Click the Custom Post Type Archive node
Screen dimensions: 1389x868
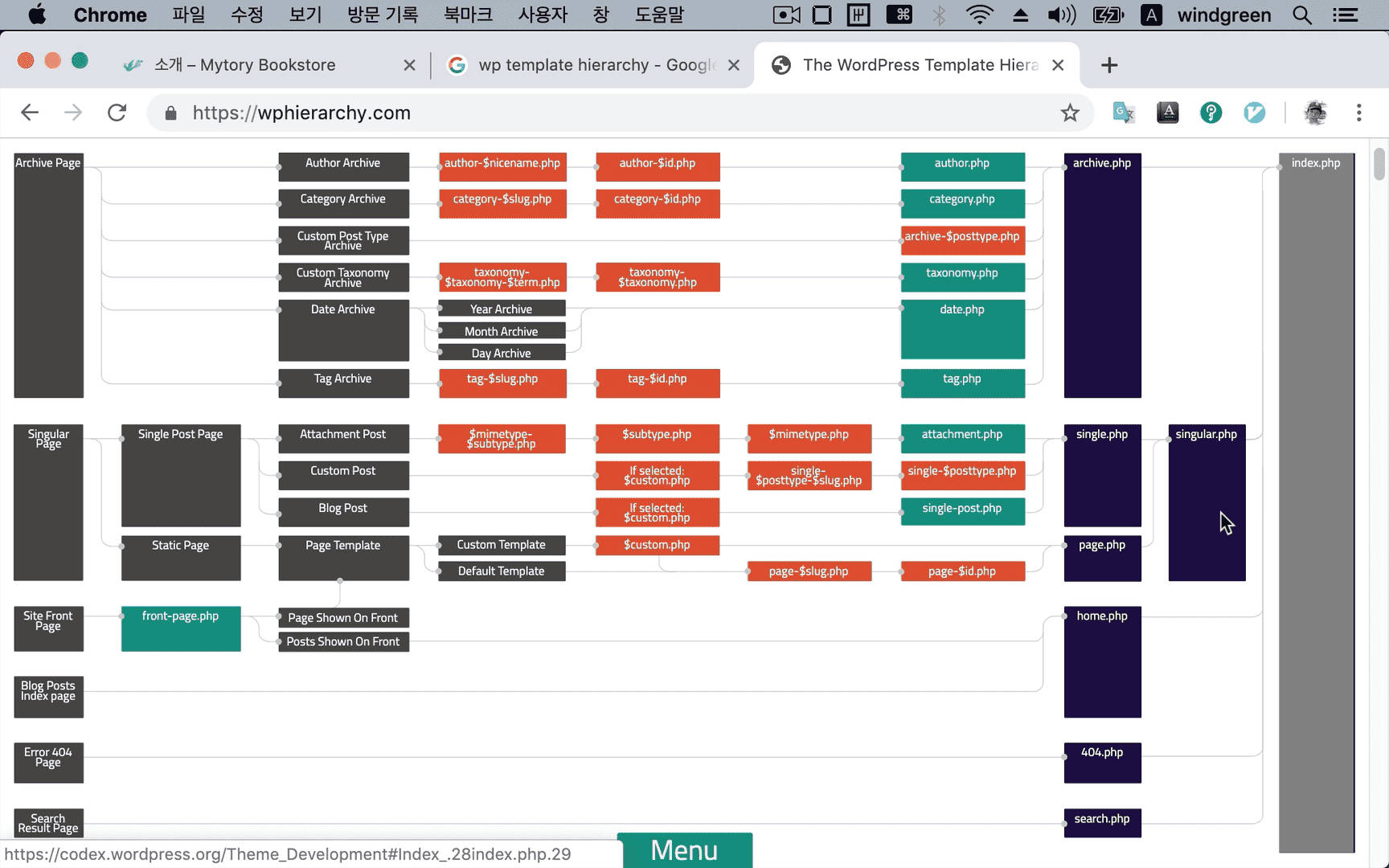coord(343,240)
